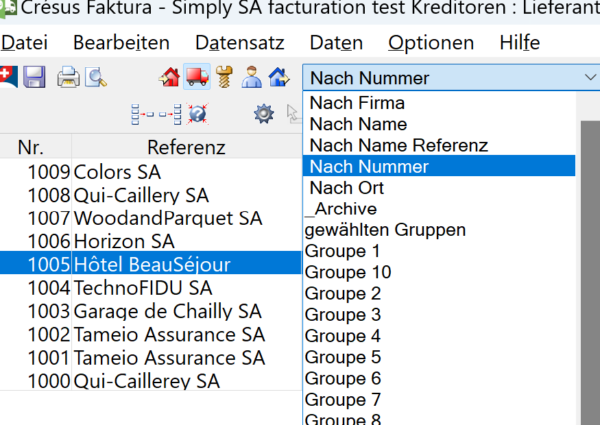Viewport: 600px width, 425px height.
Task: Open settings gear icon in toolbar
Action: [x=264, y=114]
